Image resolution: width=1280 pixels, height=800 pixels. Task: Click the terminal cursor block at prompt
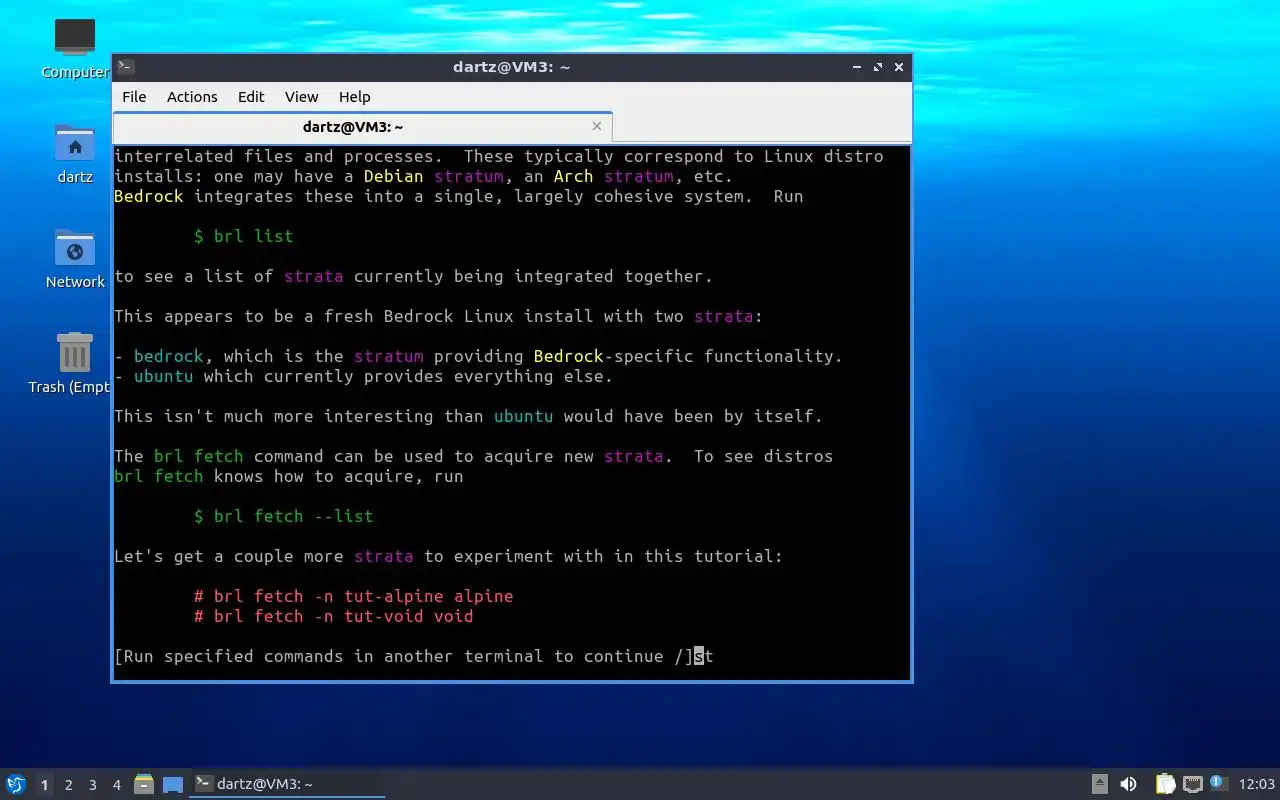(x=699, y=656)
